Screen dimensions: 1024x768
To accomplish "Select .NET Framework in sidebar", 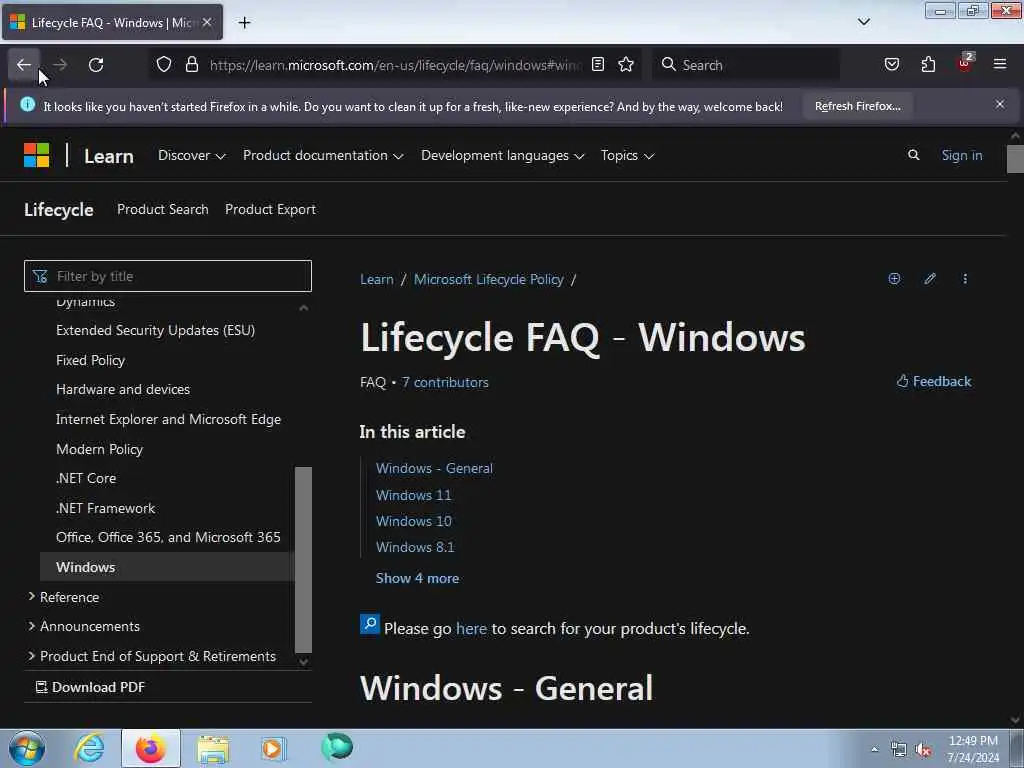I will (105, 508).
